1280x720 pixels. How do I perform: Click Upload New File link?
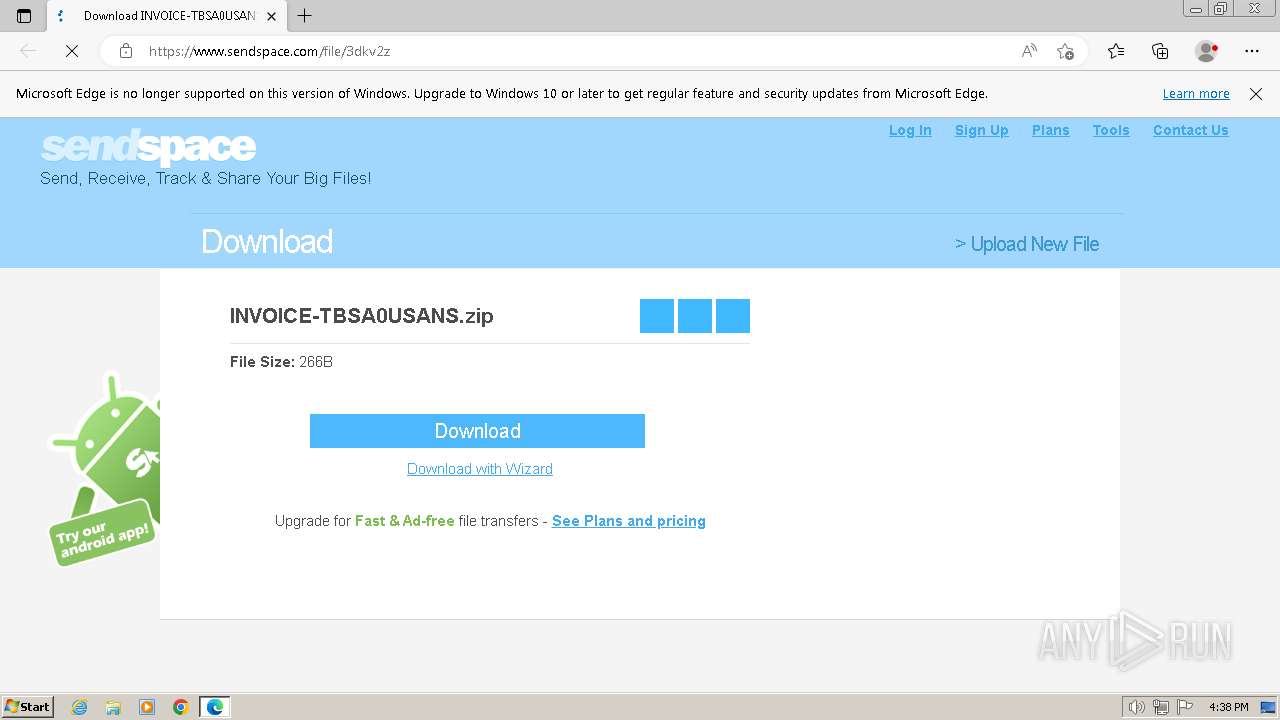[1027, 244]
